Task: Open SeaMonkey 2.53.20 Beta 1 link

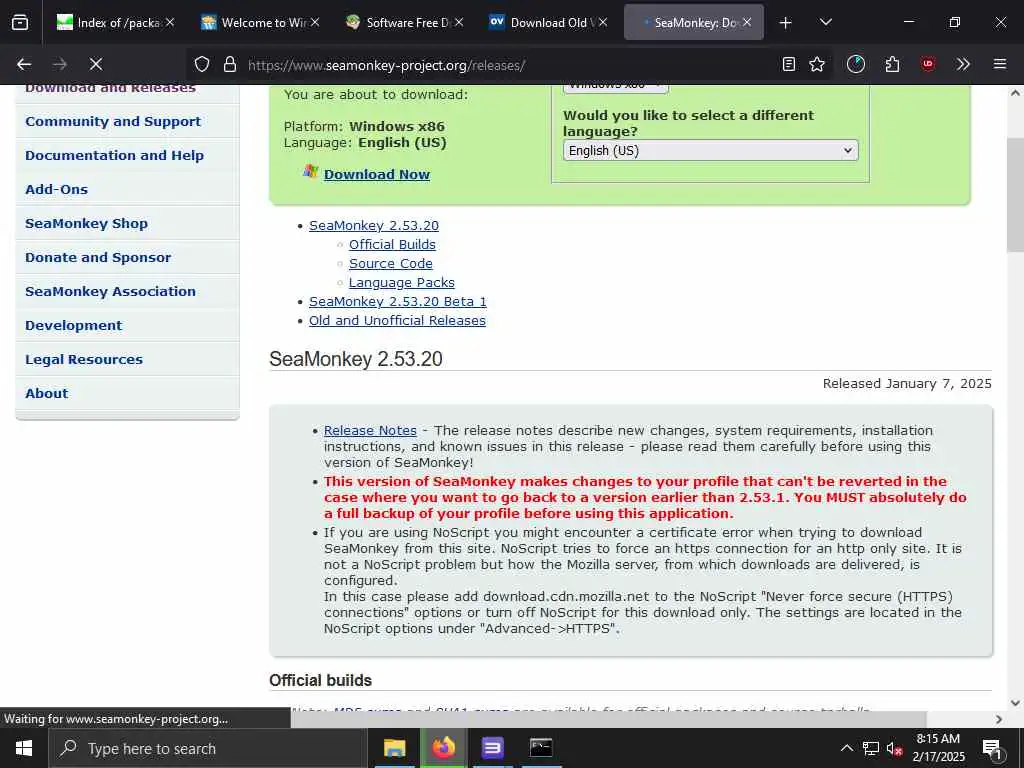Action: 398,301
